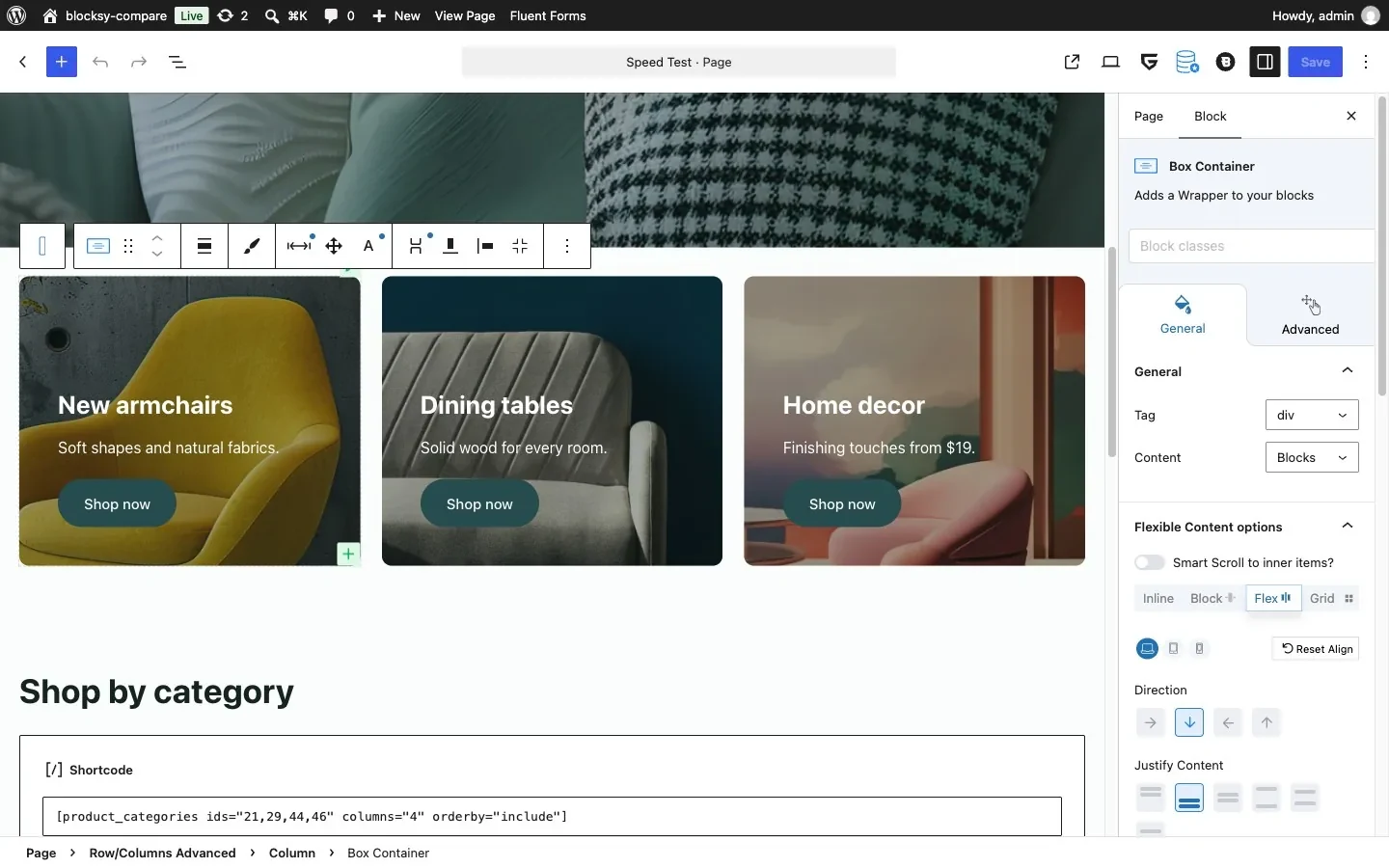Select the mobile responsive device icon
1389x868 pixels.
point(1201,649)
